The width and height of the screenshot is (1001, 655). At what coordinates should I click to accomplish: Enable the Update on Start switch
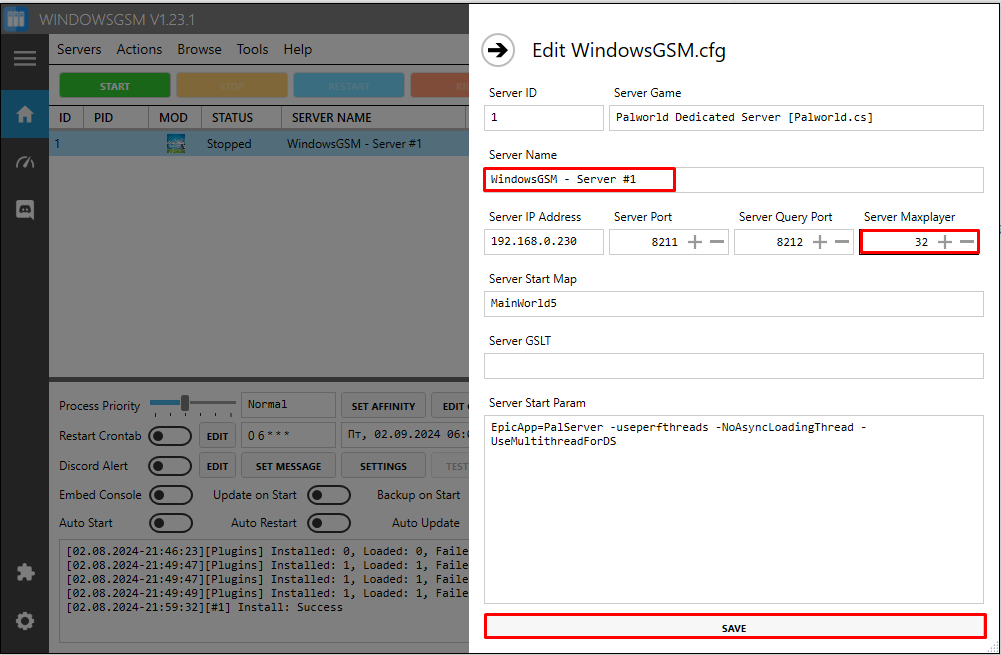pos(329,495)
